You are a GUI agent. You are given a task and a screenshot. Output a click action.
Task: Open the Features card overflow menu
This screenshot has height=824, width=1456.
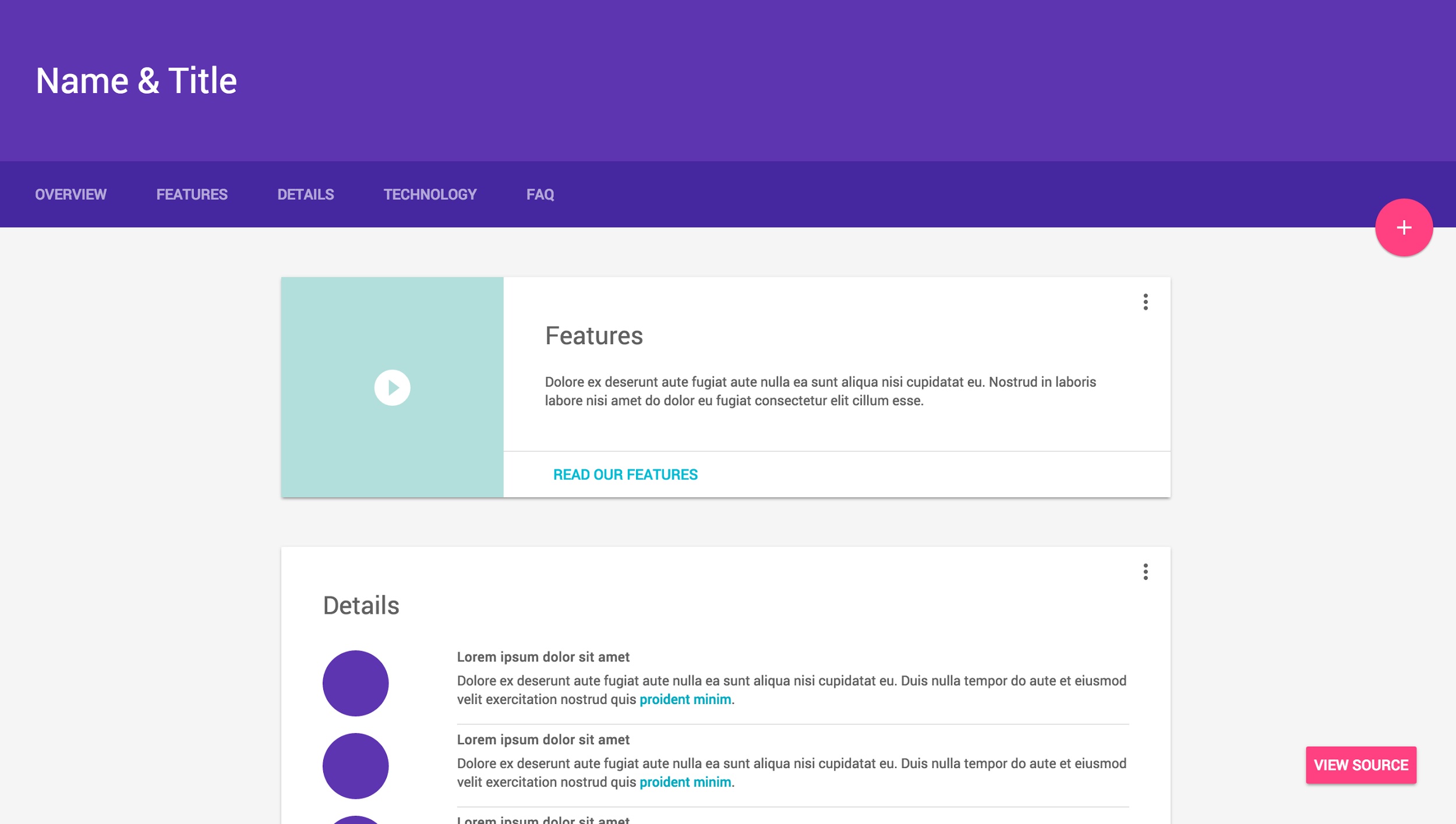coord(1146,302)
